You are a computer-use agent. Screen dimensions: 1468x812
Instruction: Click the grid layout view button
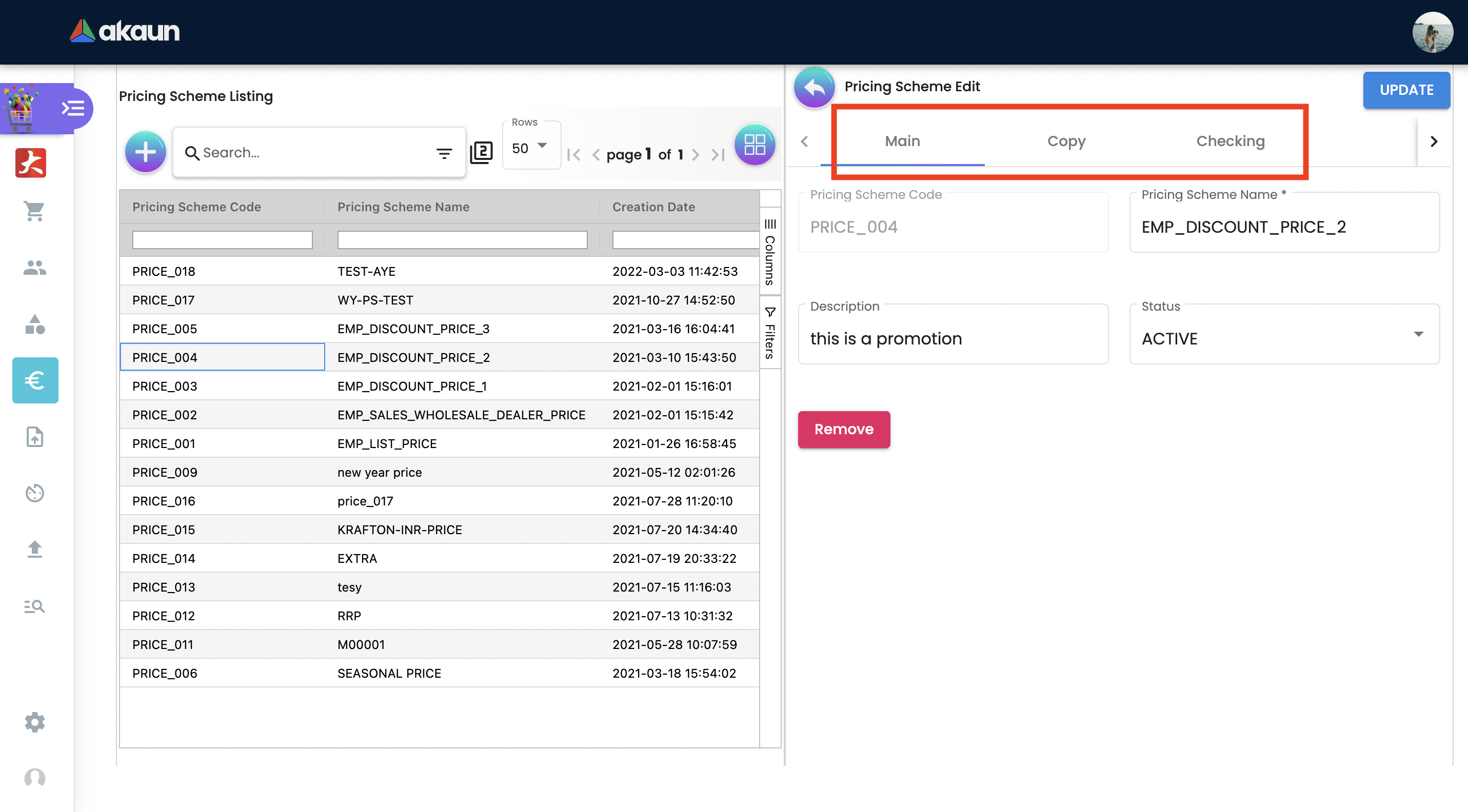click(x=755, y=144)
